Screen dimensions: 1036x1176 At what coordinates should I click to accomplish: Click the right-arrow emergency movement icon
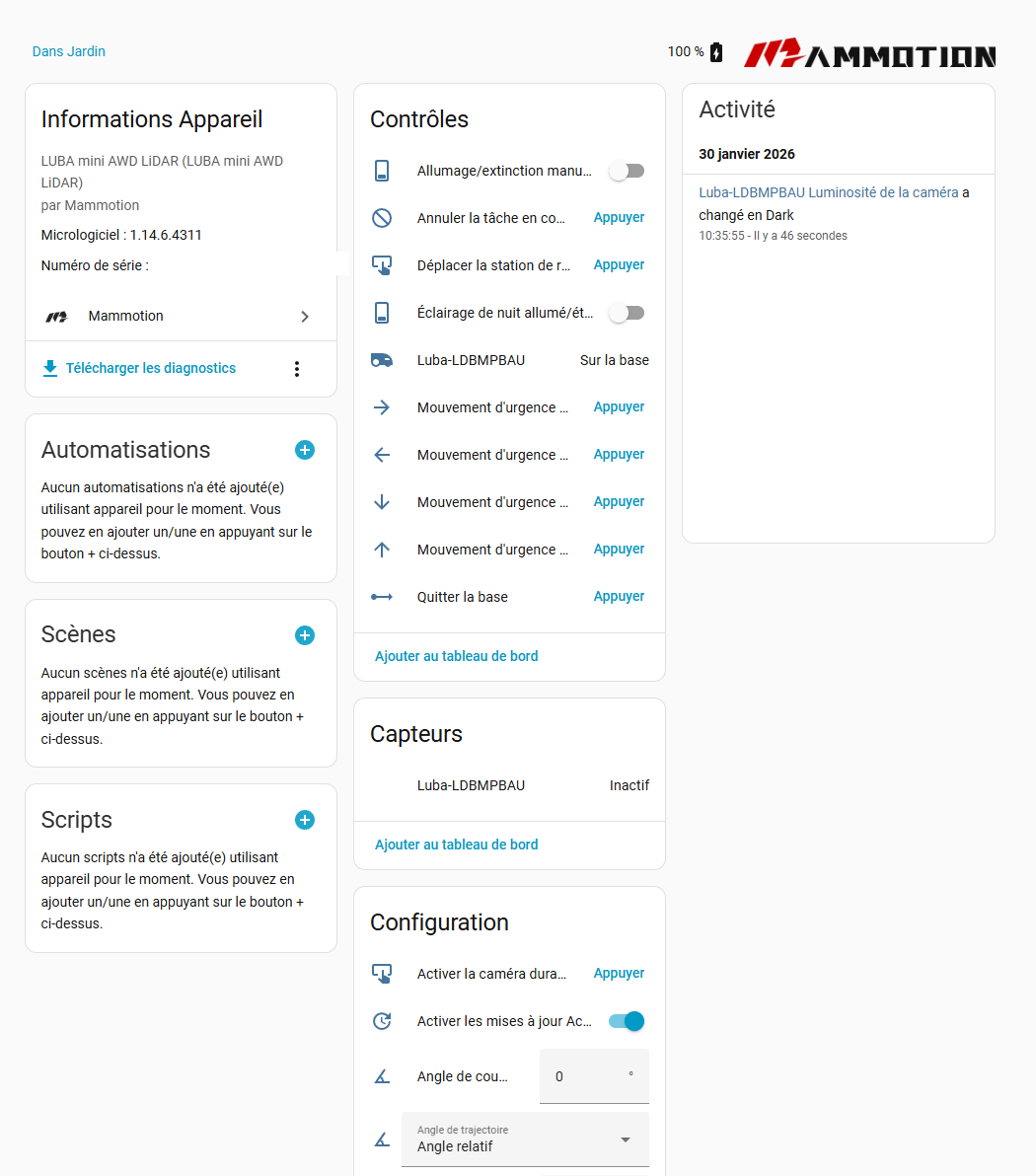(x=382, y=407)
